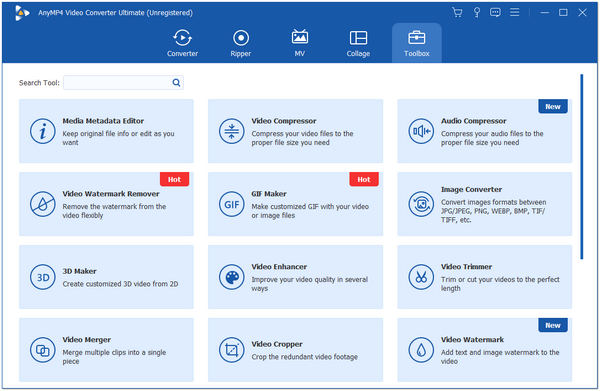This screenshot has height=391, width=600.
Task: Open Video Merger icon
Action: [42, 350]
